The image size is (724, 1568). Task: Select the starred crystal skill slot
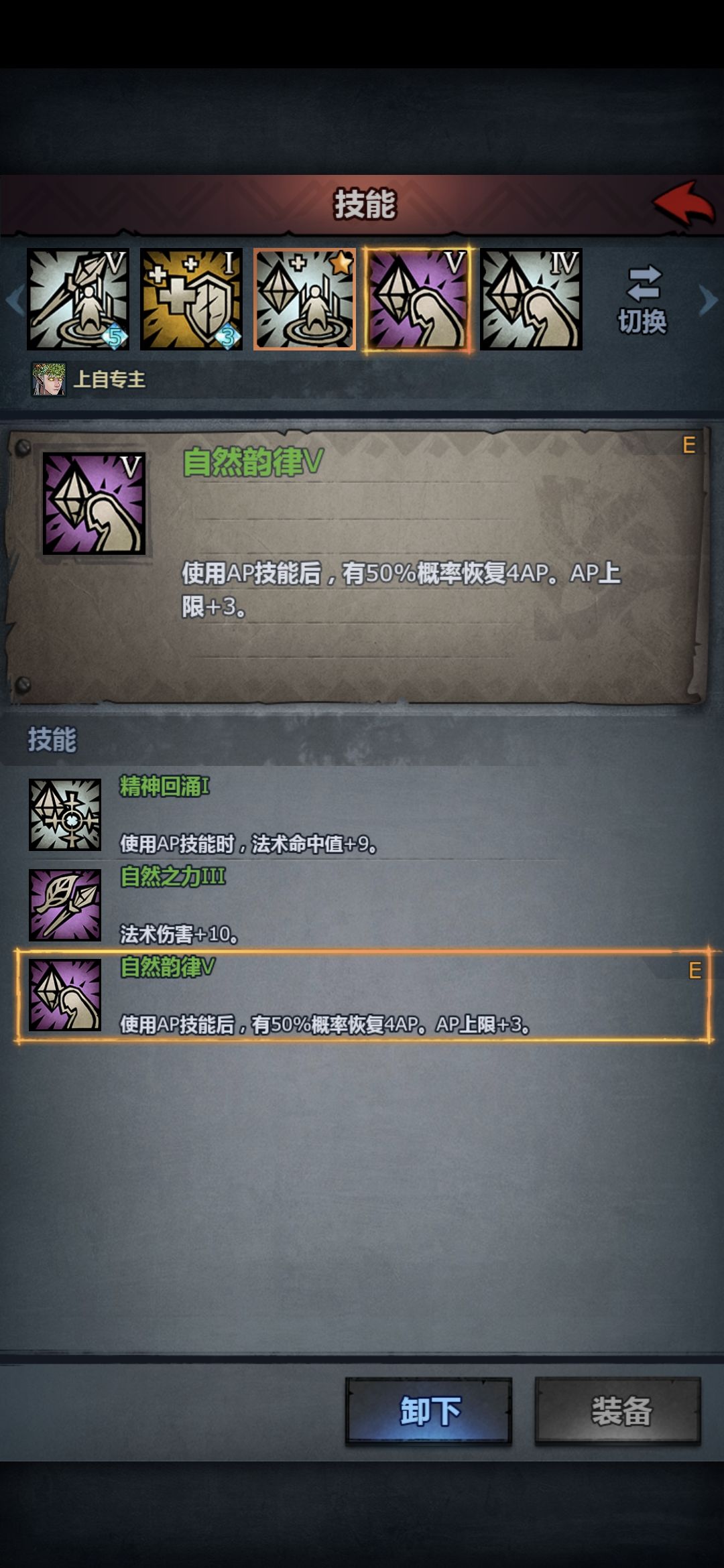pyautogui.click(x=304, y=299)
